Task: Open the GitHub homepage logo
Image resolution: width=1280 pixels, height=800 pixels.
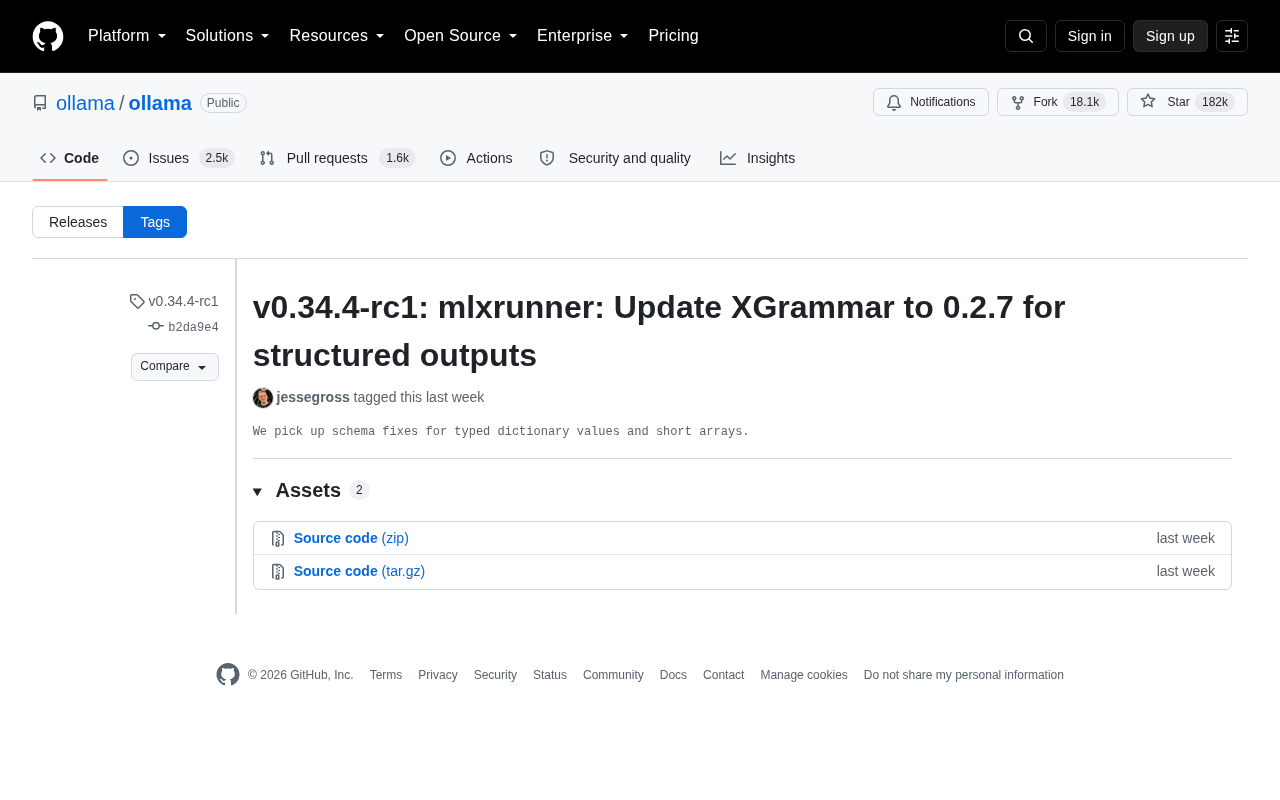Action: [48, 36]
